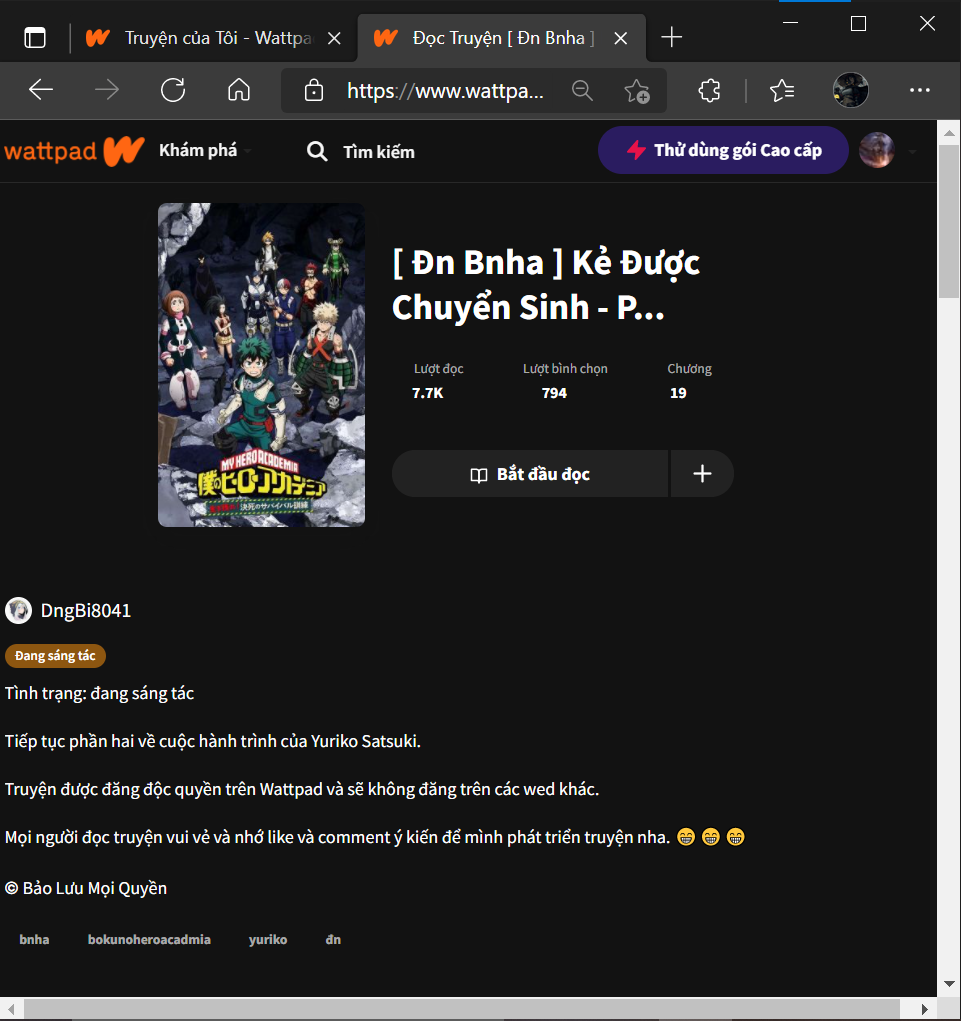The image size is (961, 1021).
Task: Switch to the 'Truyện của Tôi - Wattpad' tab
Action: coord(214,38)
